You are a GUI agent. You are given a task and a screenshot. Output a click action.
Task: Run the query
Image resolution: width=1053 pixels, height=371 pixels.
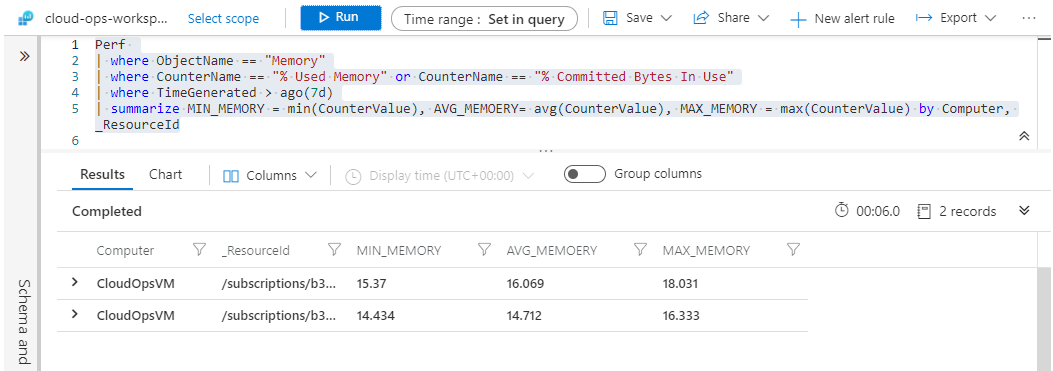tap(340, 17)
